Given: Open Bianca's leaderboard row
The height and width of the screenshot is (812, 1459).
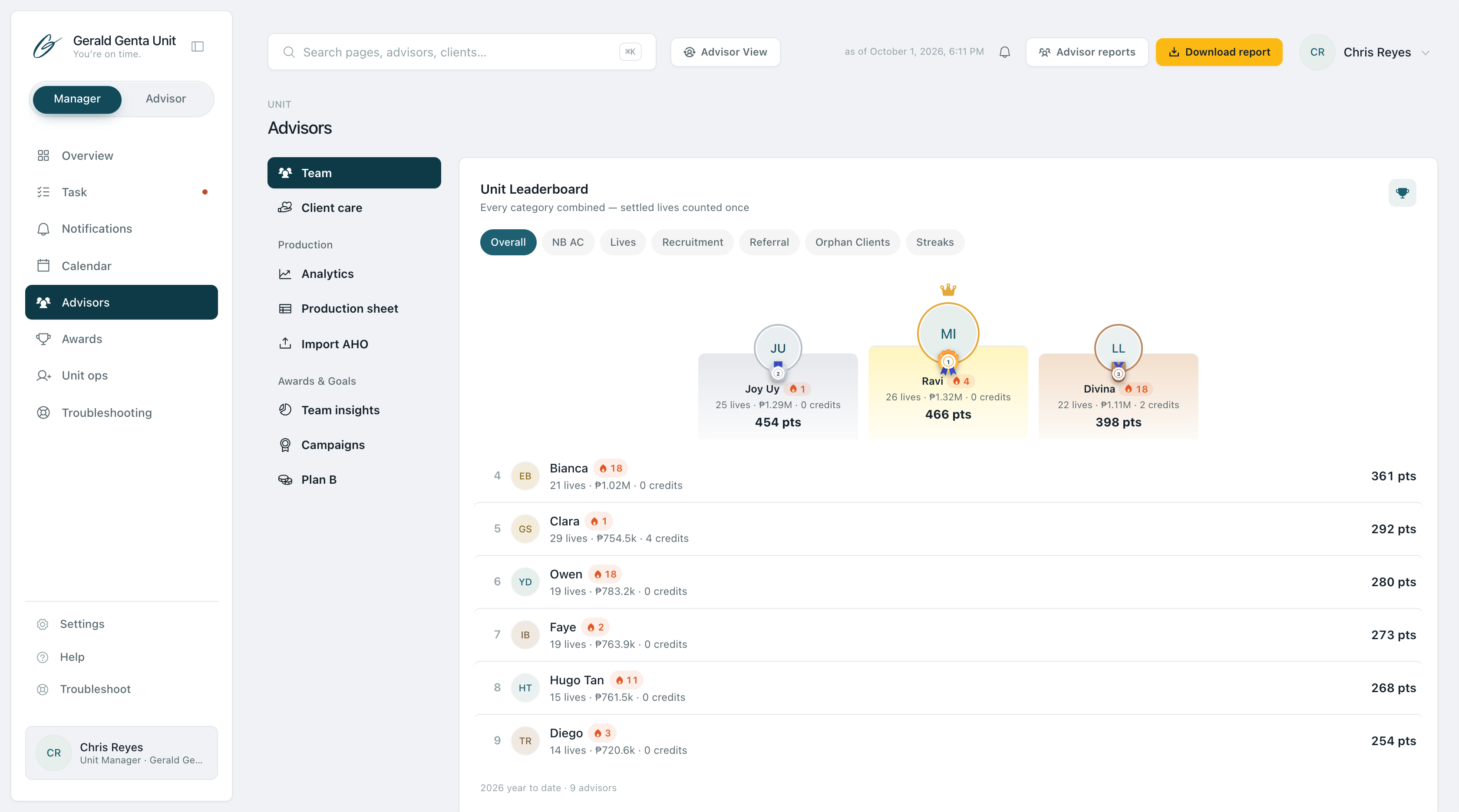Looking at the screenshot, I should [948, 476].
